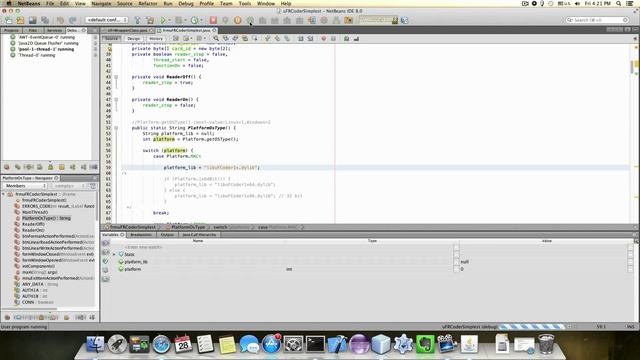The image size is (640, 360).
Task: Click the green Run Project icon
Action: coord(163,20)
